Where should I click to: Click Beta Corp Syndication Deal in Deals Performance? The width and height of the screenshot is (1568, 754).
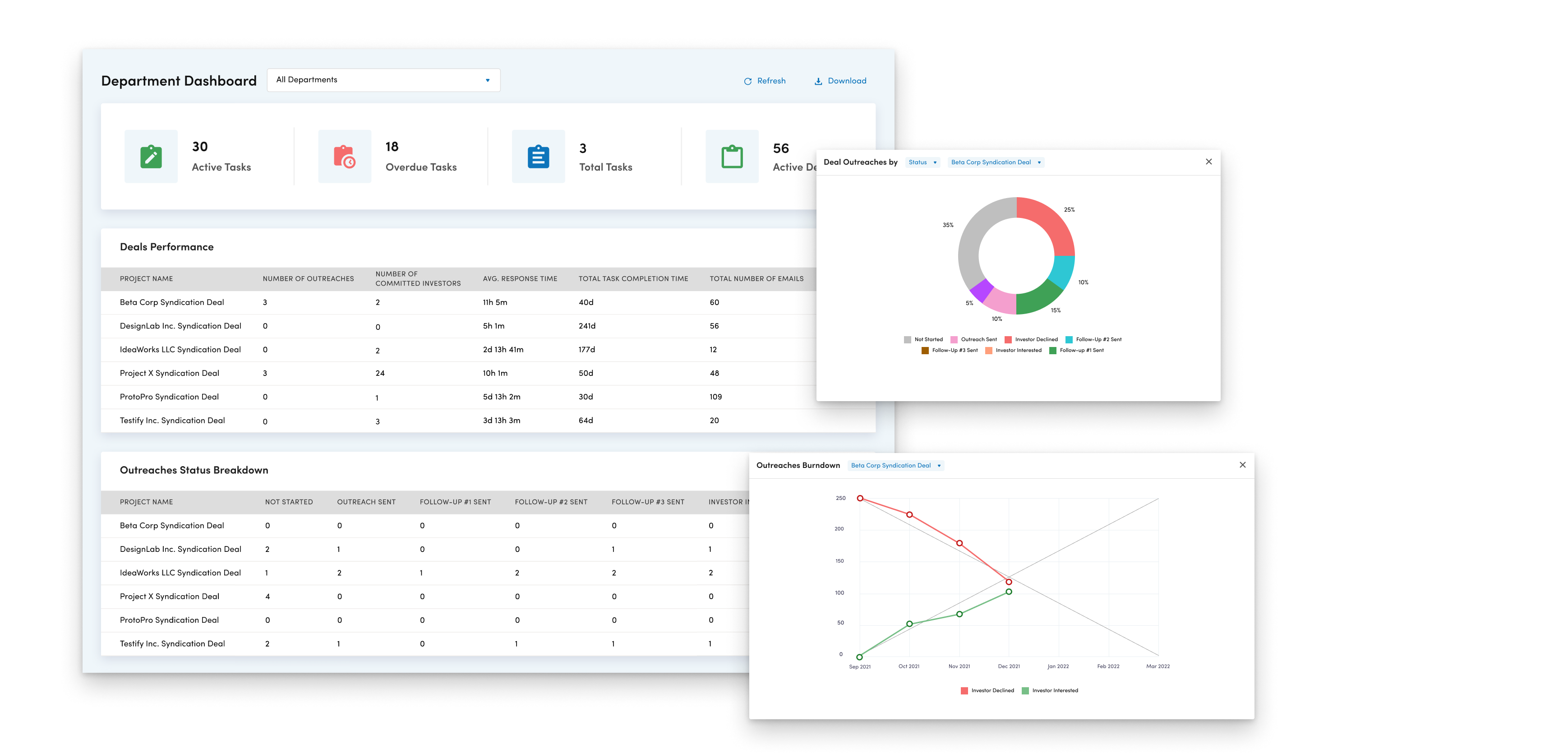click(172, 303)
